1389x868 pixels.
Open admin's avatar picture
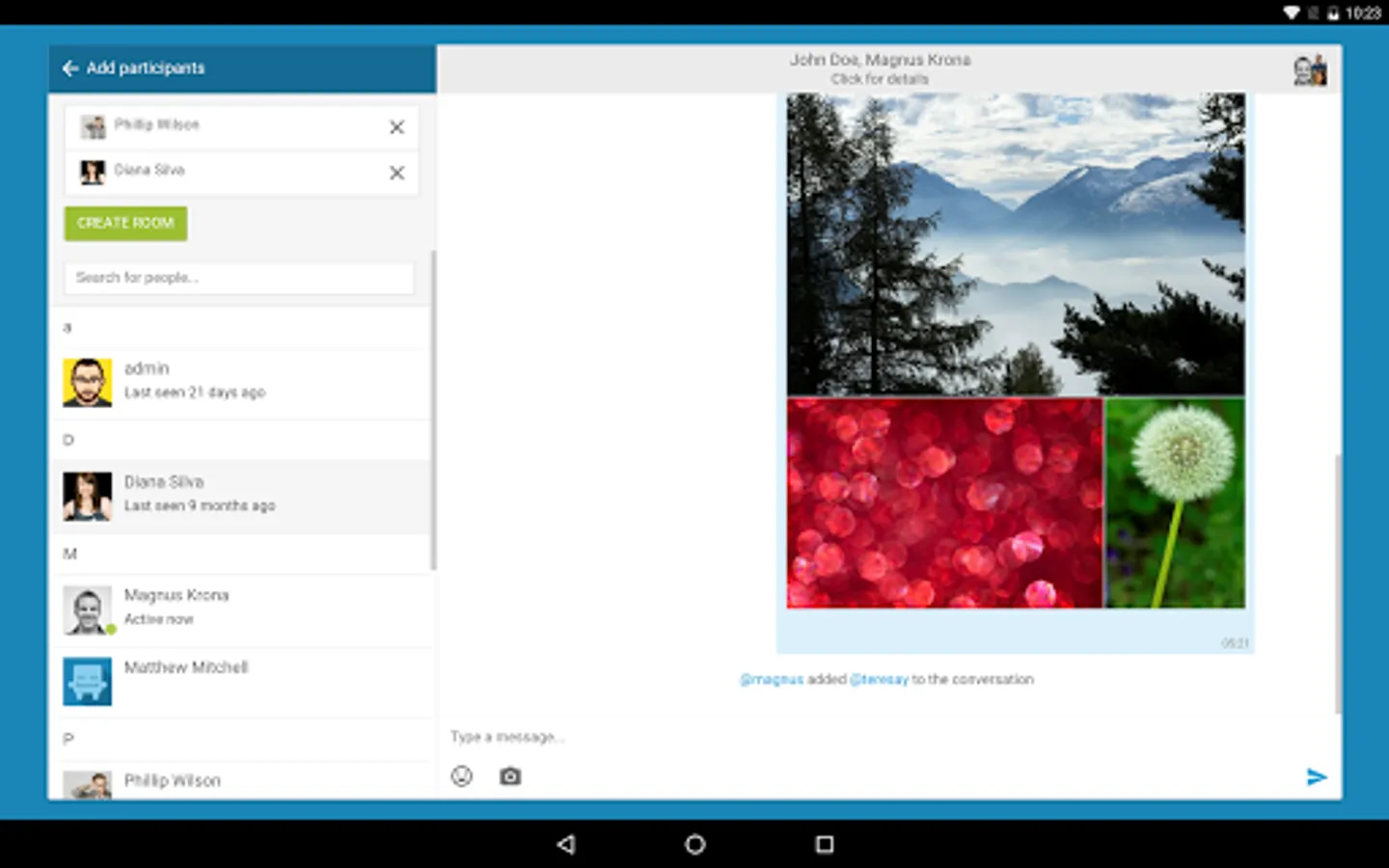pos(88,383)
